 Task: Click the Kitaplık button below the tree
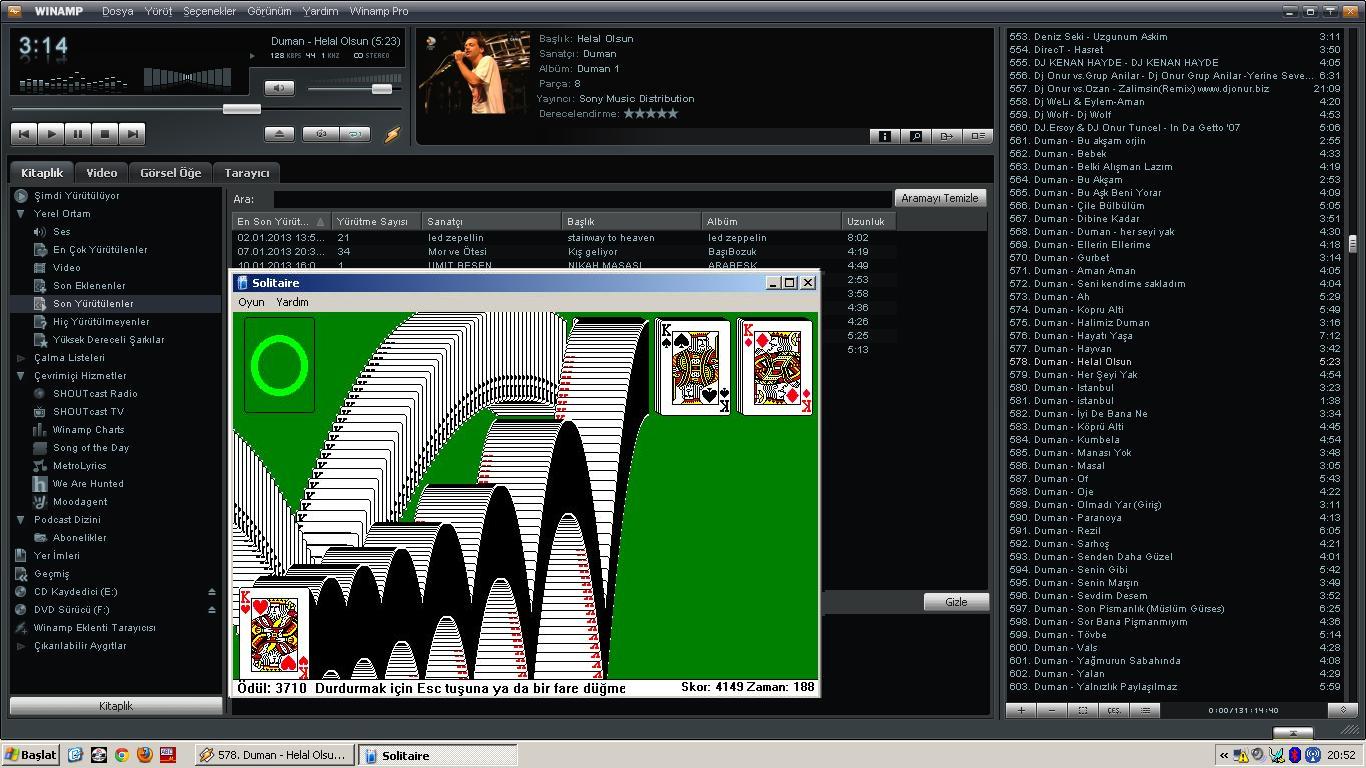tap(116, 706)
